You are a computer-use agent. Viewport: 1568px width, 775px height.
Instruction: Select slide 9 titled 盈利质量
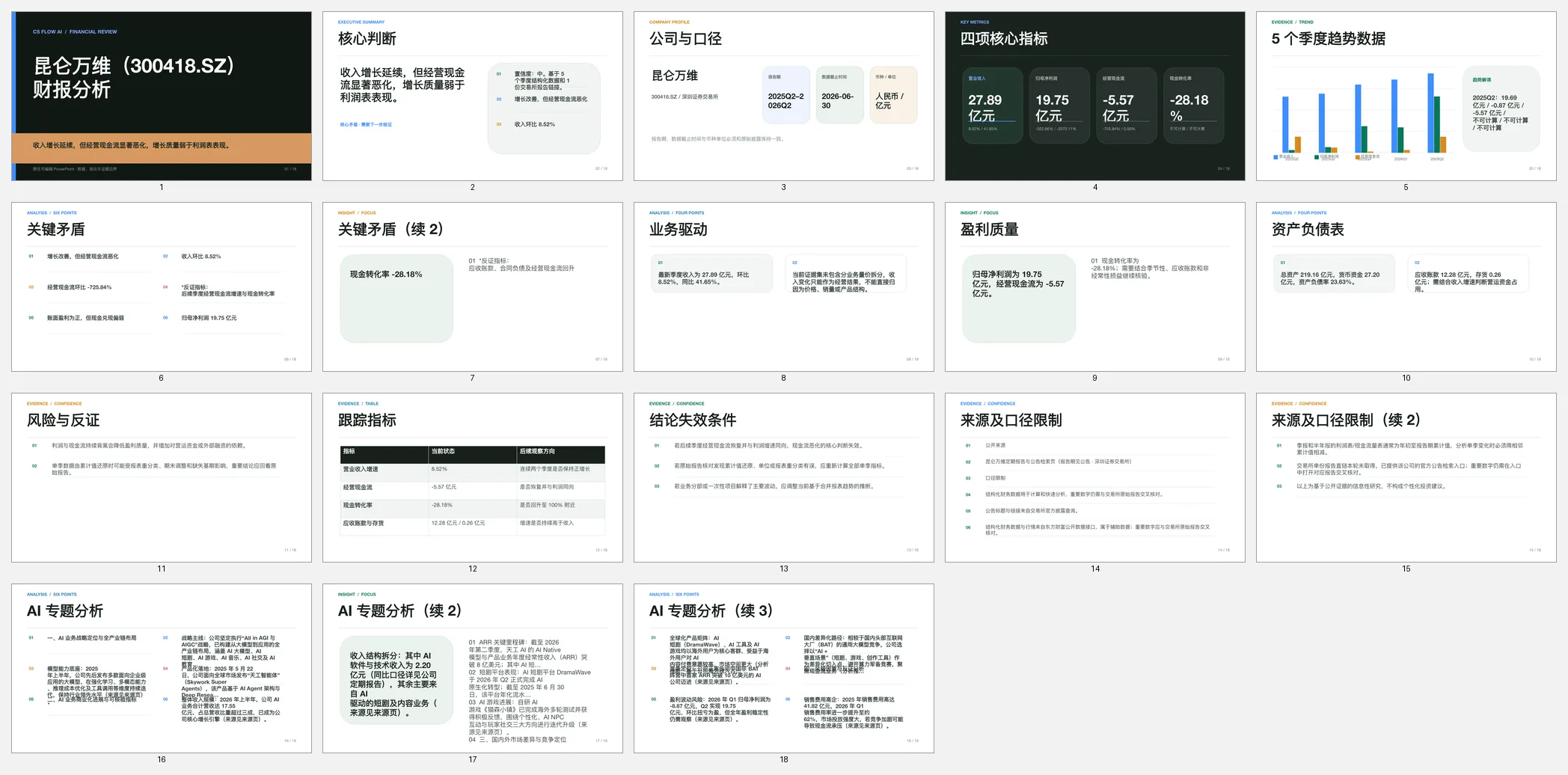[x=1095, y=287]
